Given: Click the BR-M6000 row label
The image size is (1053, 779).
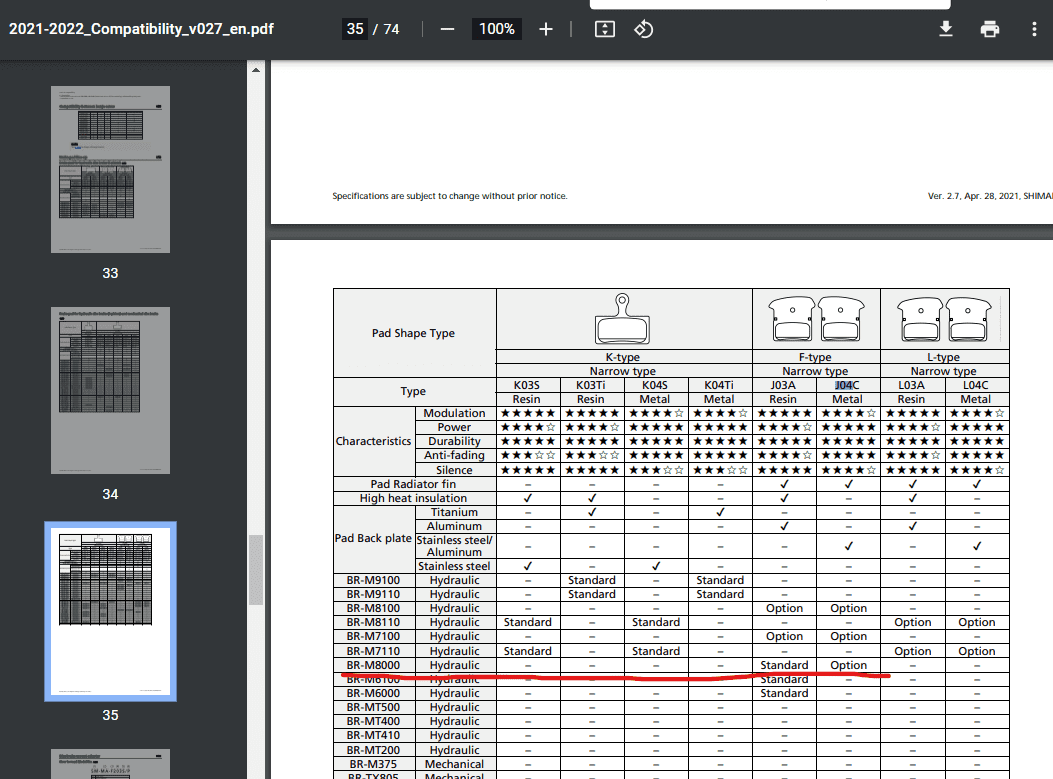Looking at the screenshot, I should (373, 693).
